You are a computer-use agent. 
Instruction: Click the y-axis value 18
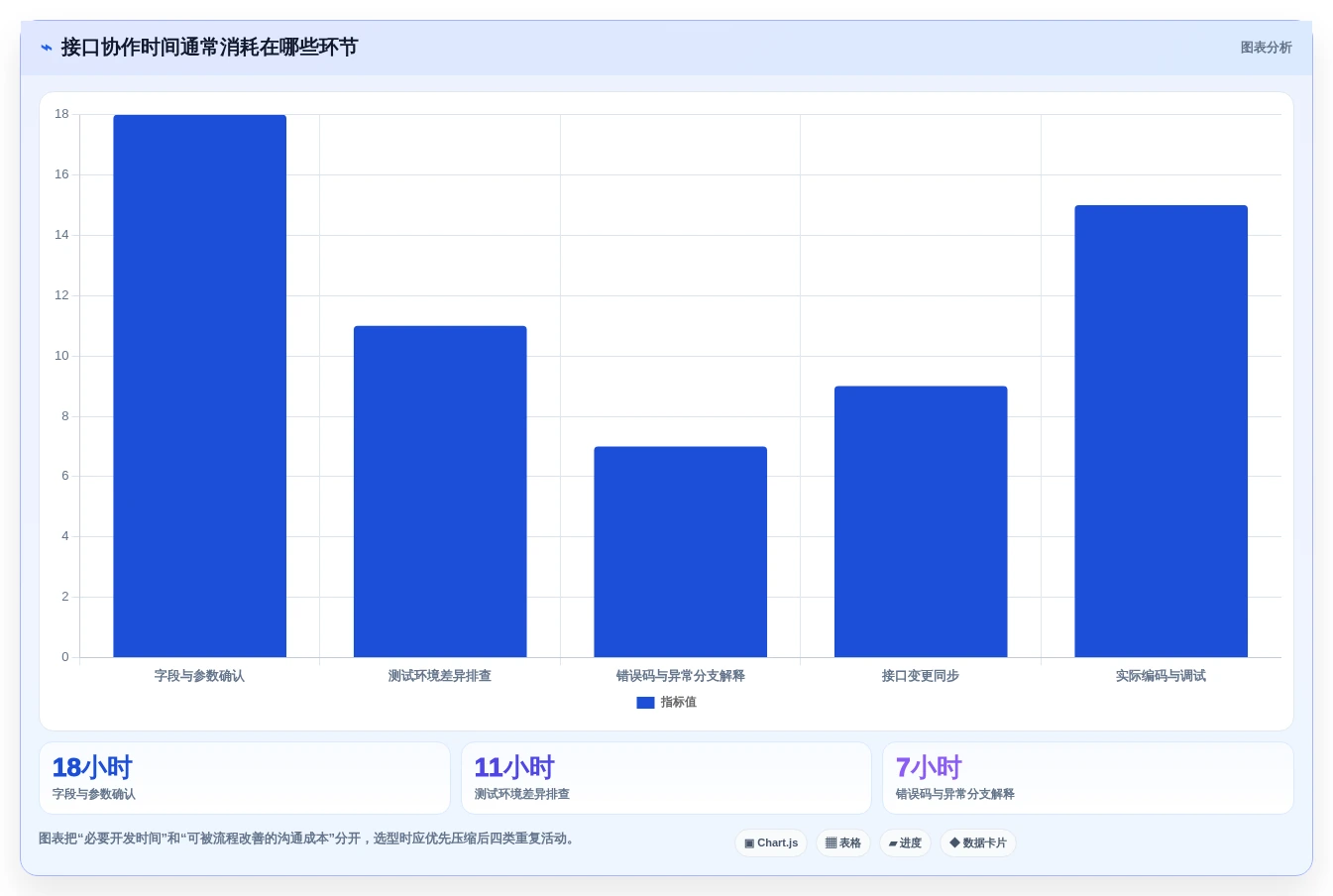click(x=62, y=115)
